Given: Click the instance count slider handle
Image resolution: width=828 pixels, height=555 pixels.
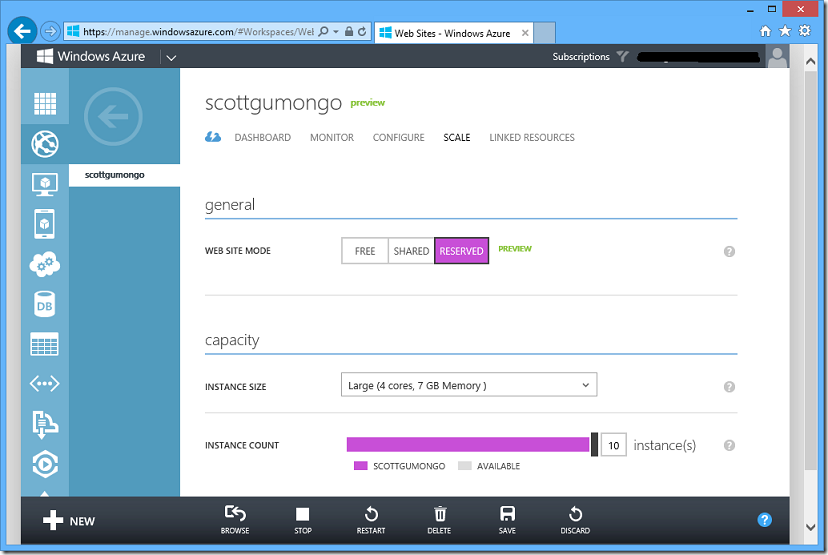Looking at the screenshot, I should pyautogui.click(x=595, y=445).
